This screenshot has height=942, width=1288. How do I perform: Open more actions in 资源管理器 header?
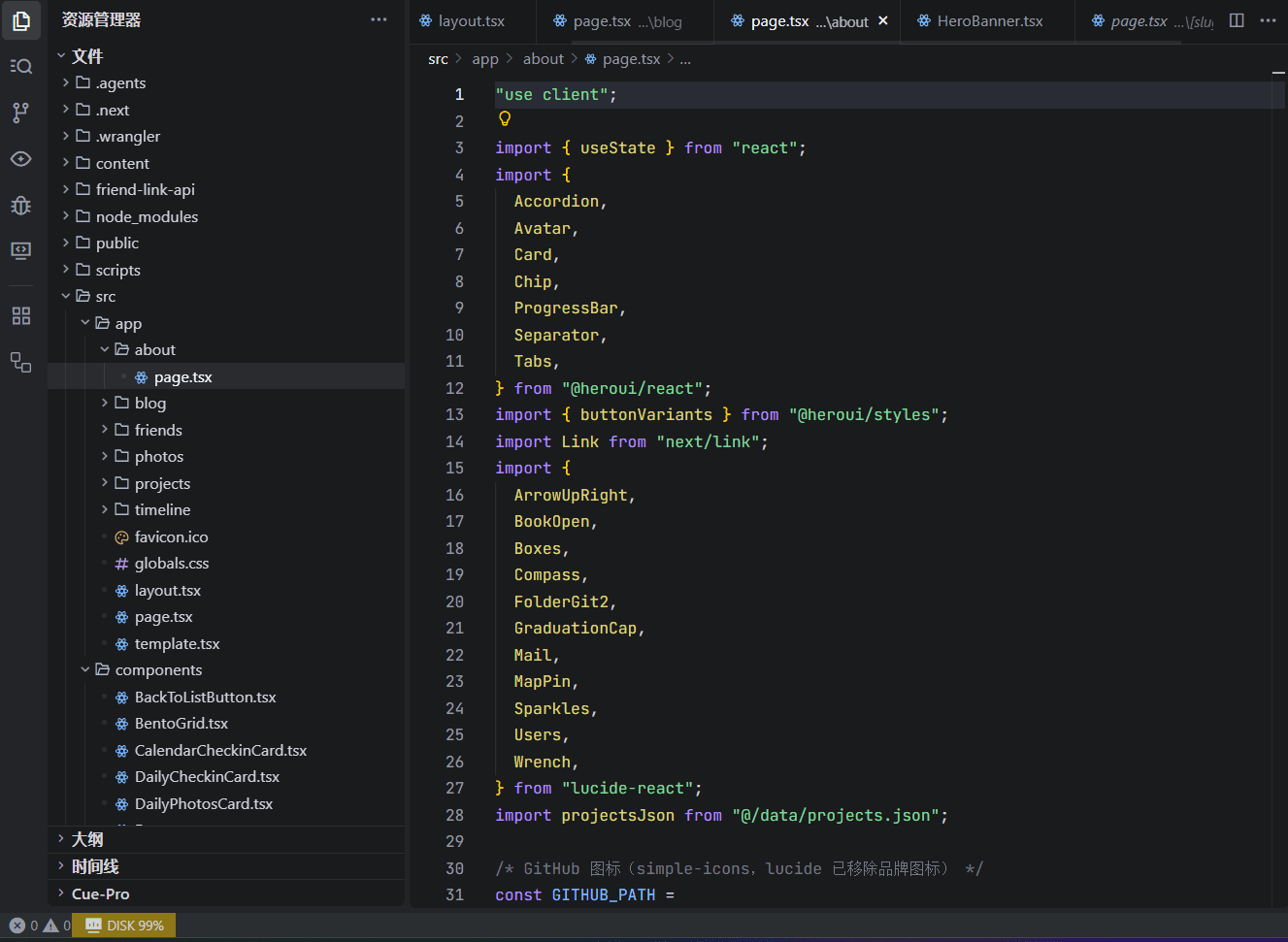pos(379,19)
